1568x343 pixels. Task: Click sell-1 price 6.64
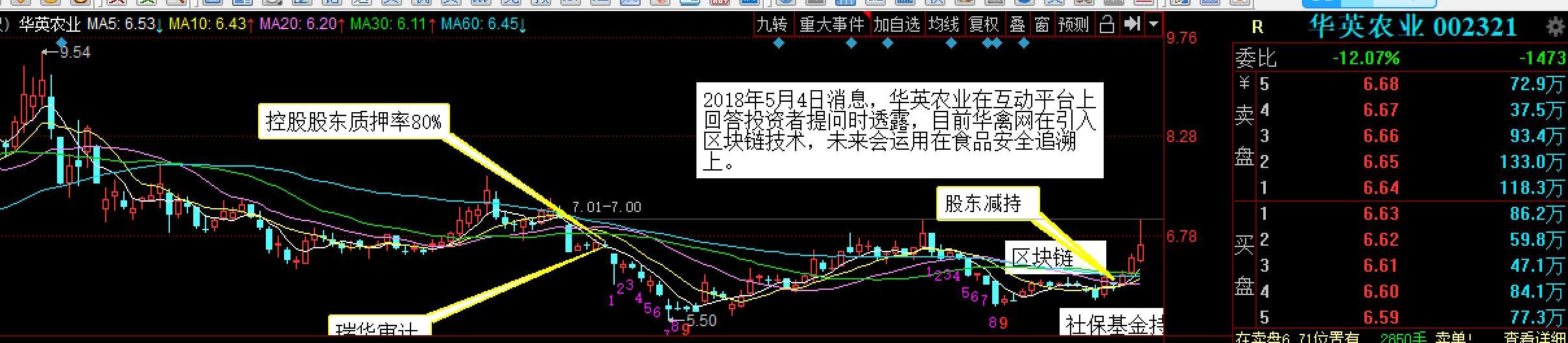(1381, 188)
